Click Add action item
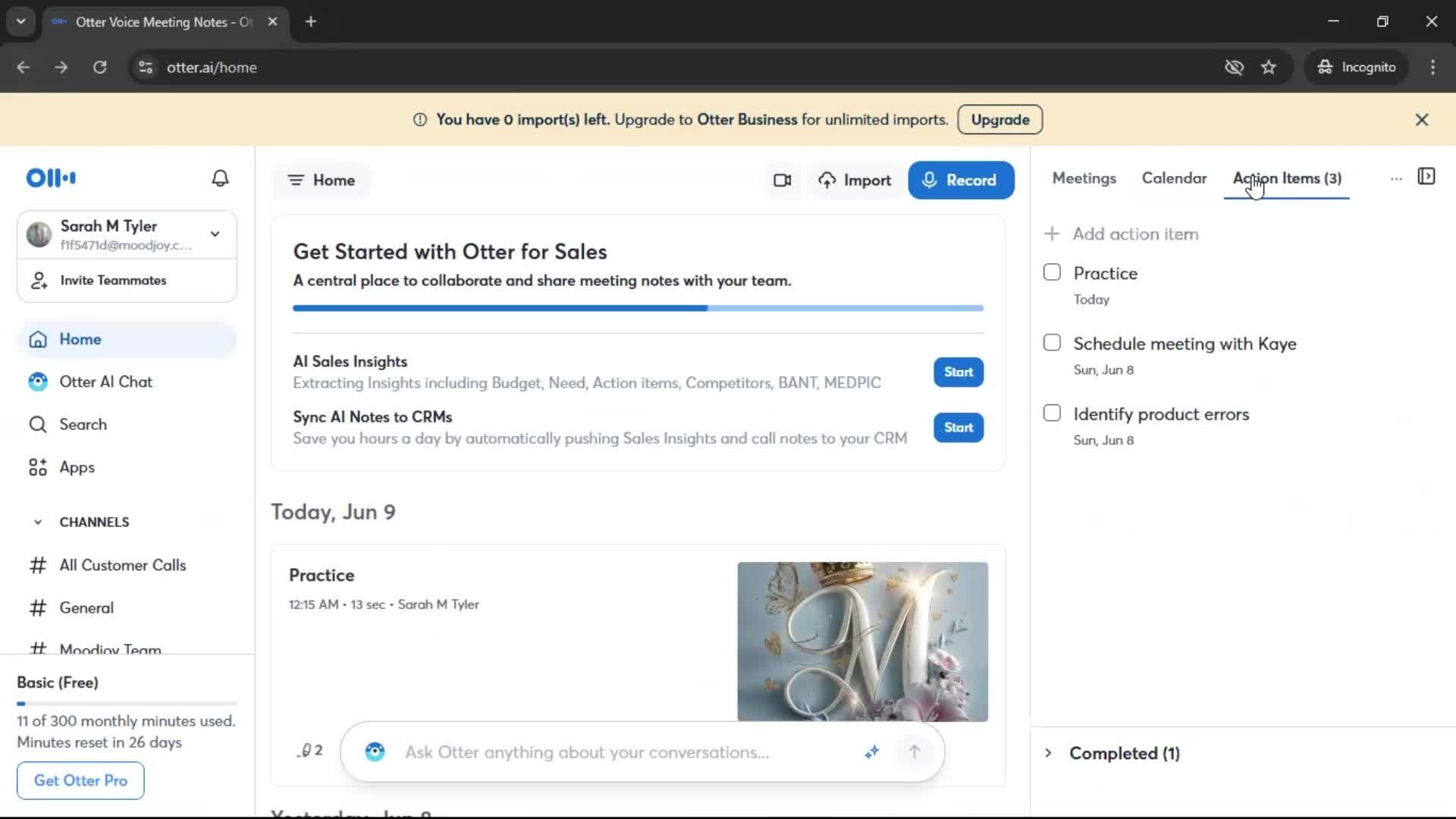Screen dimensions: 1456x819 [1135, 234]
